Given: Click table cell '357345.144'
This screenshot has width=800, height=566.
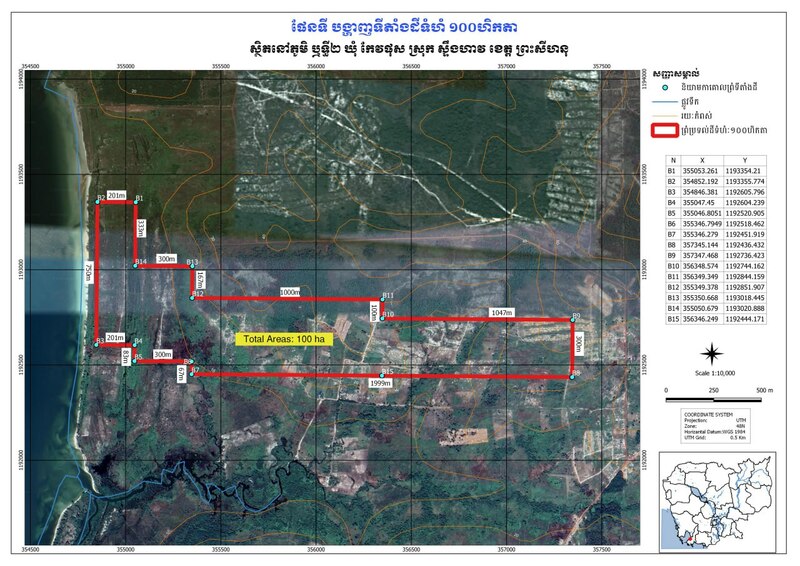Looking at the screenshot, I should (703, 245).
